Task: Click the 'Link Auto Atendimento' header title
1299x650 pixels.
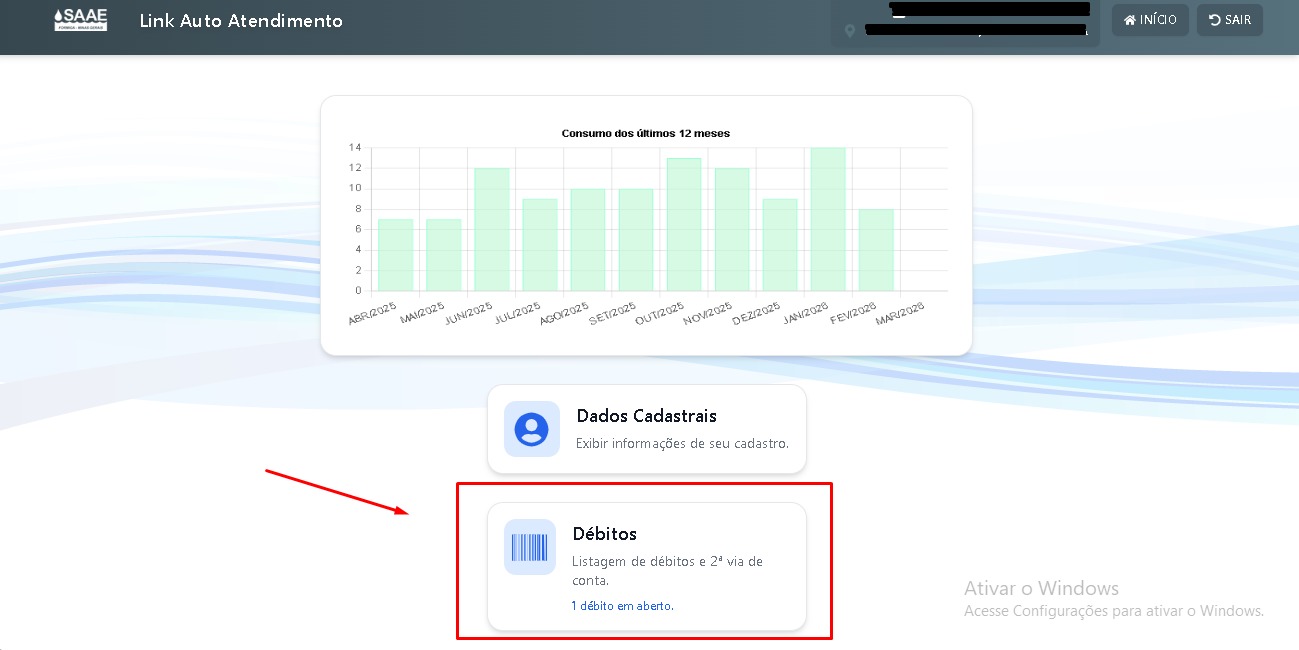Action: tap(241, 21)
